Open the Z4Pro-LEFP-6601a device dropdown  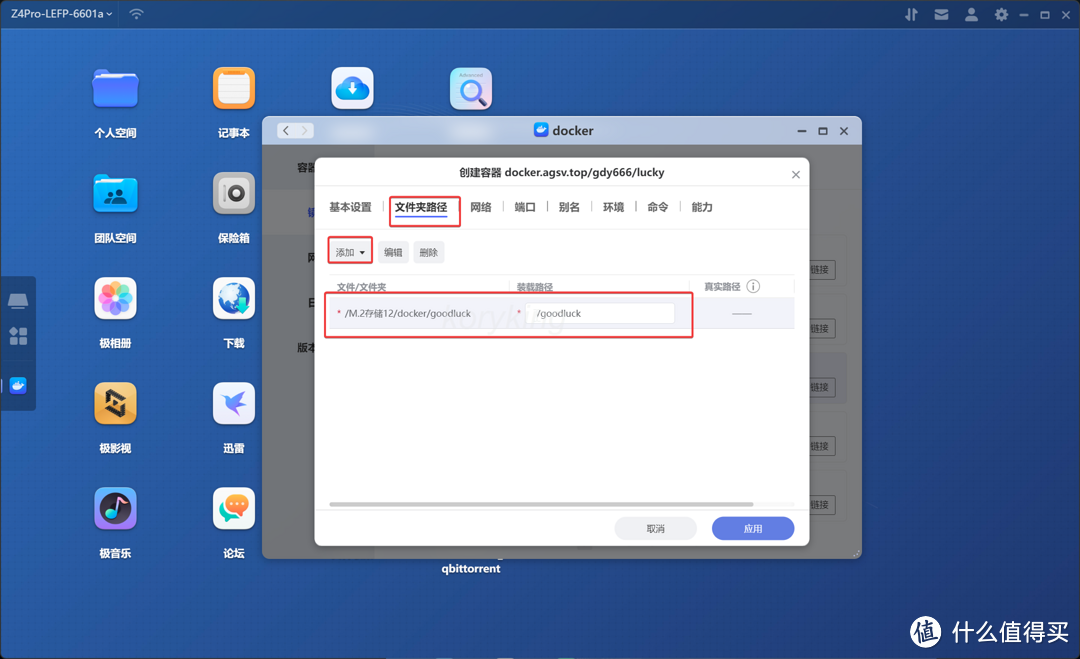point(60,14)
